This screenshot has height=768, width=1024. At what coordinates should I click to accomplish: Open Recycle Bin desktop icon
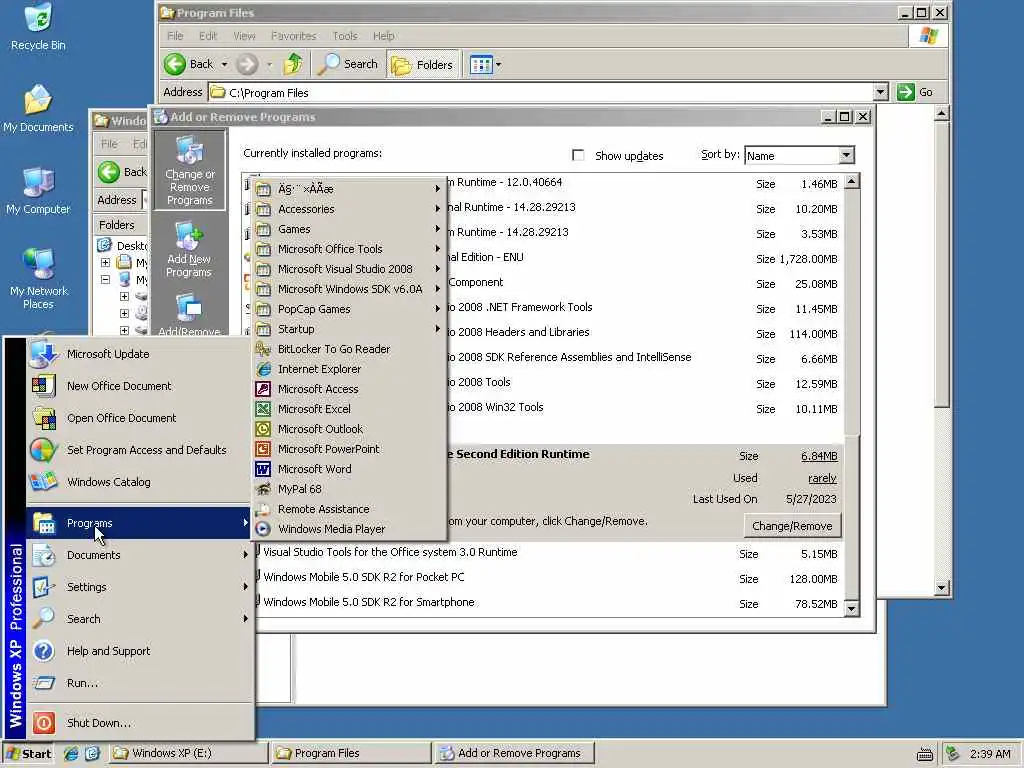point(39,27)
